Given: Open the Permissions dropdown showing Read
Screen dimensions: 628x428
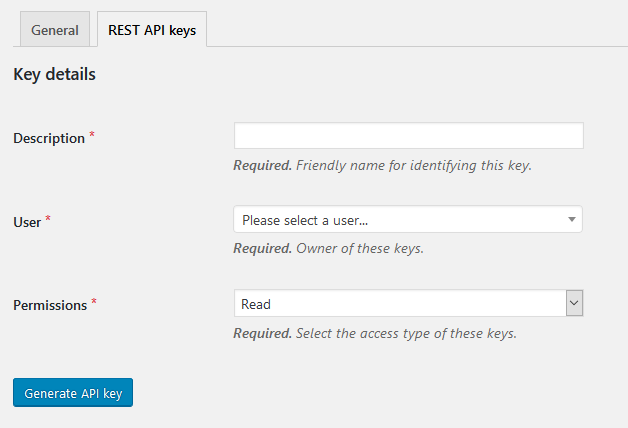Looking at the screenshot, I should coord(409,303).
